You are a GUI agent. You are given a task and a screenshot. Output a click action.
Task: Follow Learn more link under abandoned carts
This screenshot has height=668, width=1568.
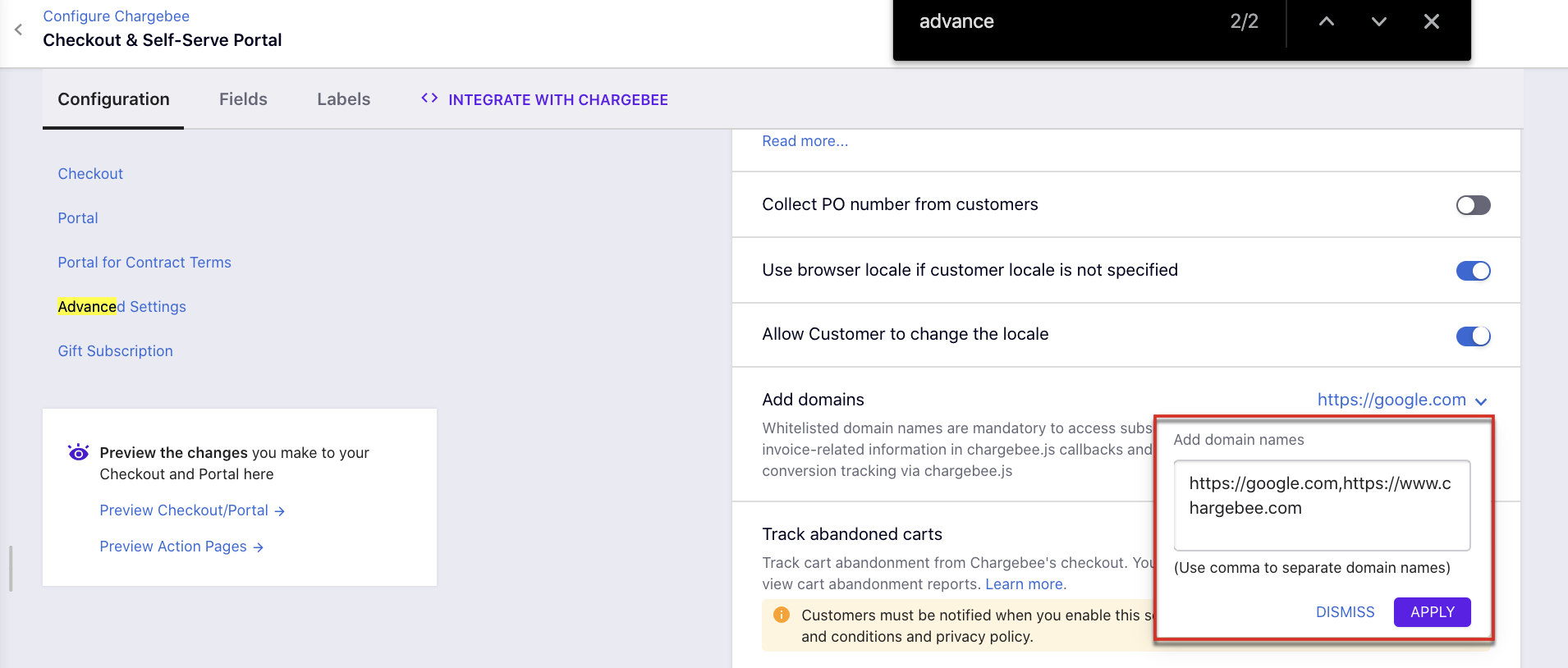click(x=1025, y=584)
